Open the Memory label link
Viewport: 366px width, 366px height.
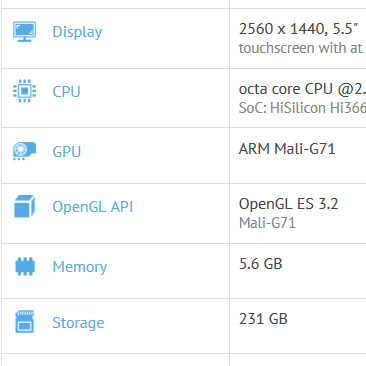pyautogui.click(x=80, y=267)
